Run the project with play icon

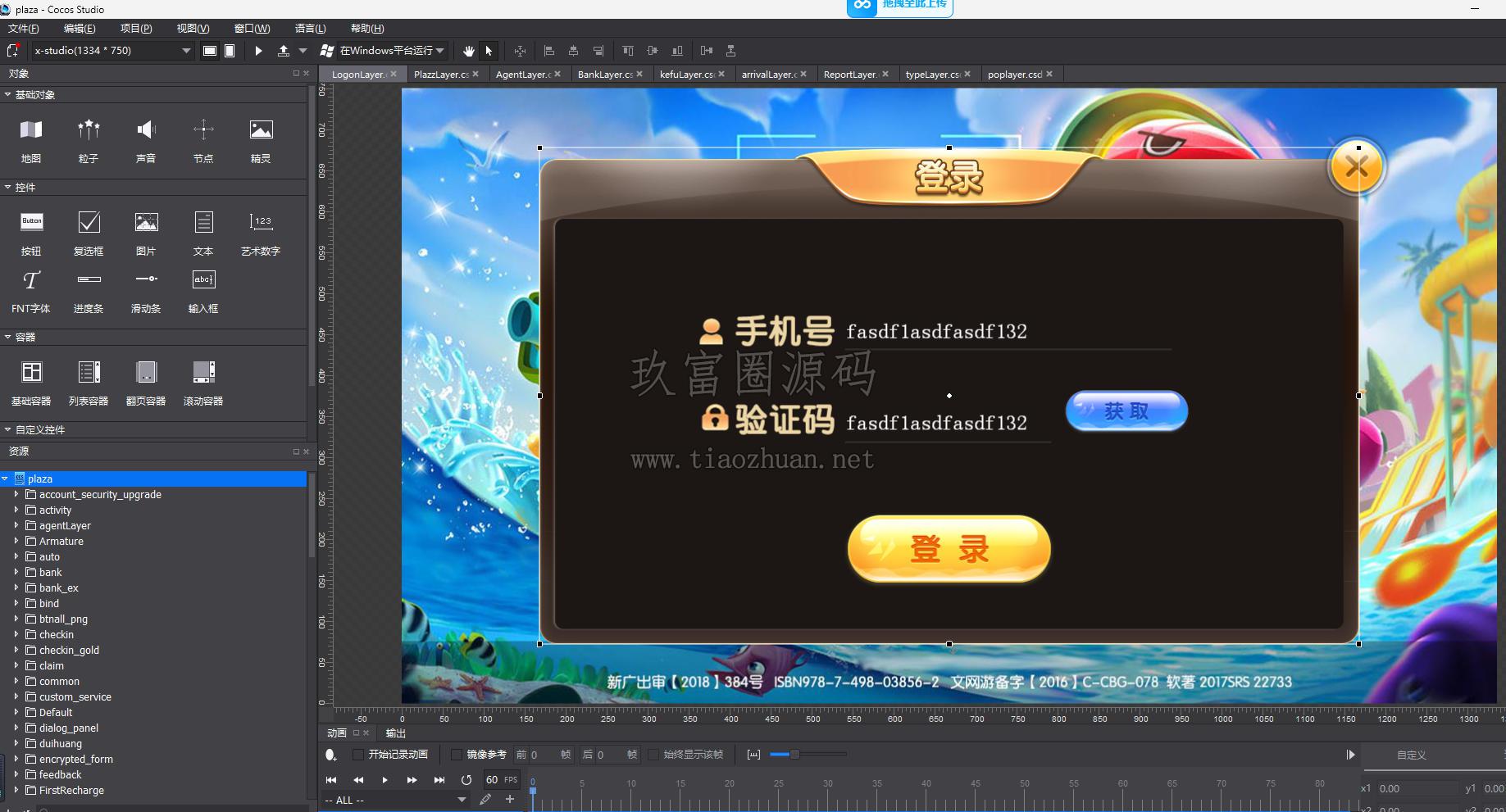click(x=258, y=51)
